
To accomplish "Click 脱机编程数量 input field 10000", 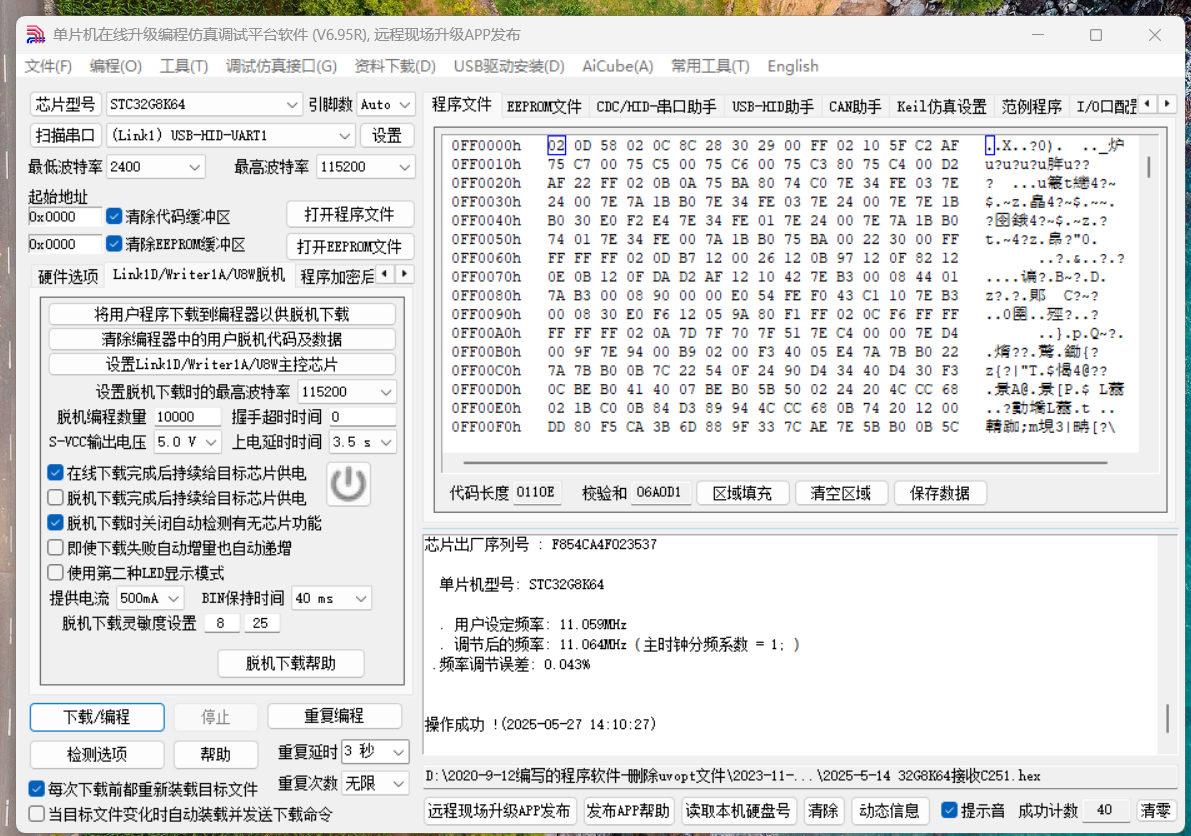I will (x=188, y=417).
